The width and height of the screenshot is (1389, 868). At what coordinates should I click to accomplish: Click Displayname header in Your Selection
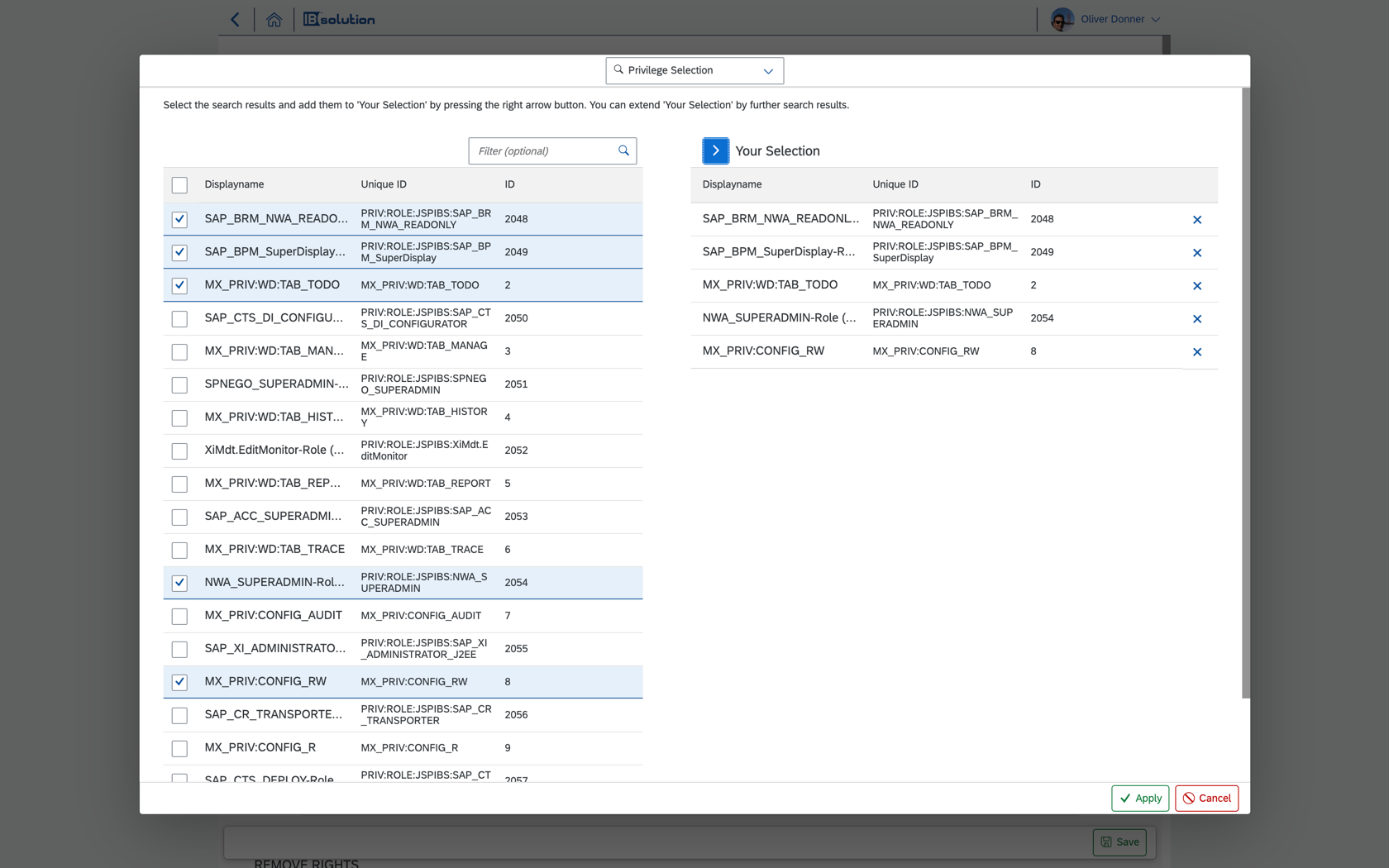click(732, 184)
